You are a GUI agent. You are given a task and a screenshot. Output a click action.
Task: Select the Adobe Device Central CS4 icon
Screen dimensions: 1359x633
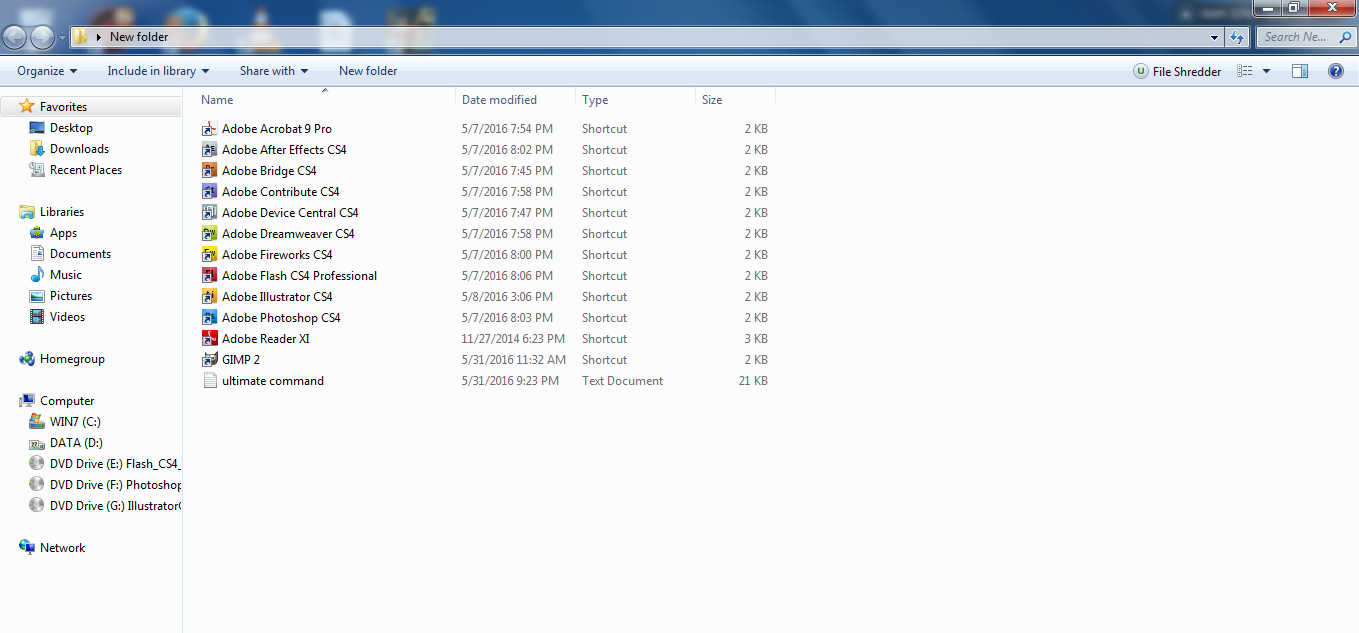210,213
